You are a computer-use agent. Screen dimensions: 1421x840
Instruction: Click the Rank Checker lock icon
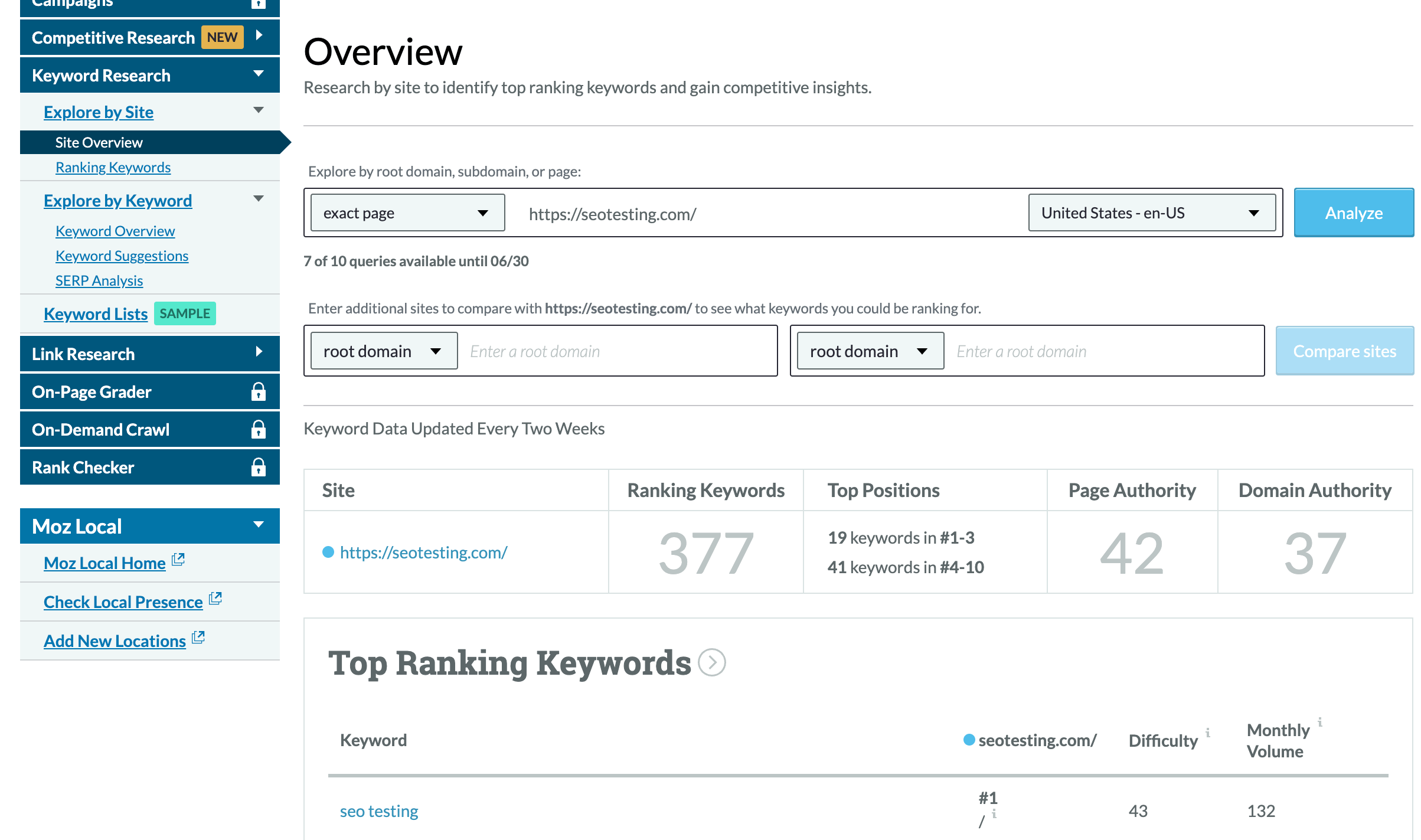(x=258, y=468)
